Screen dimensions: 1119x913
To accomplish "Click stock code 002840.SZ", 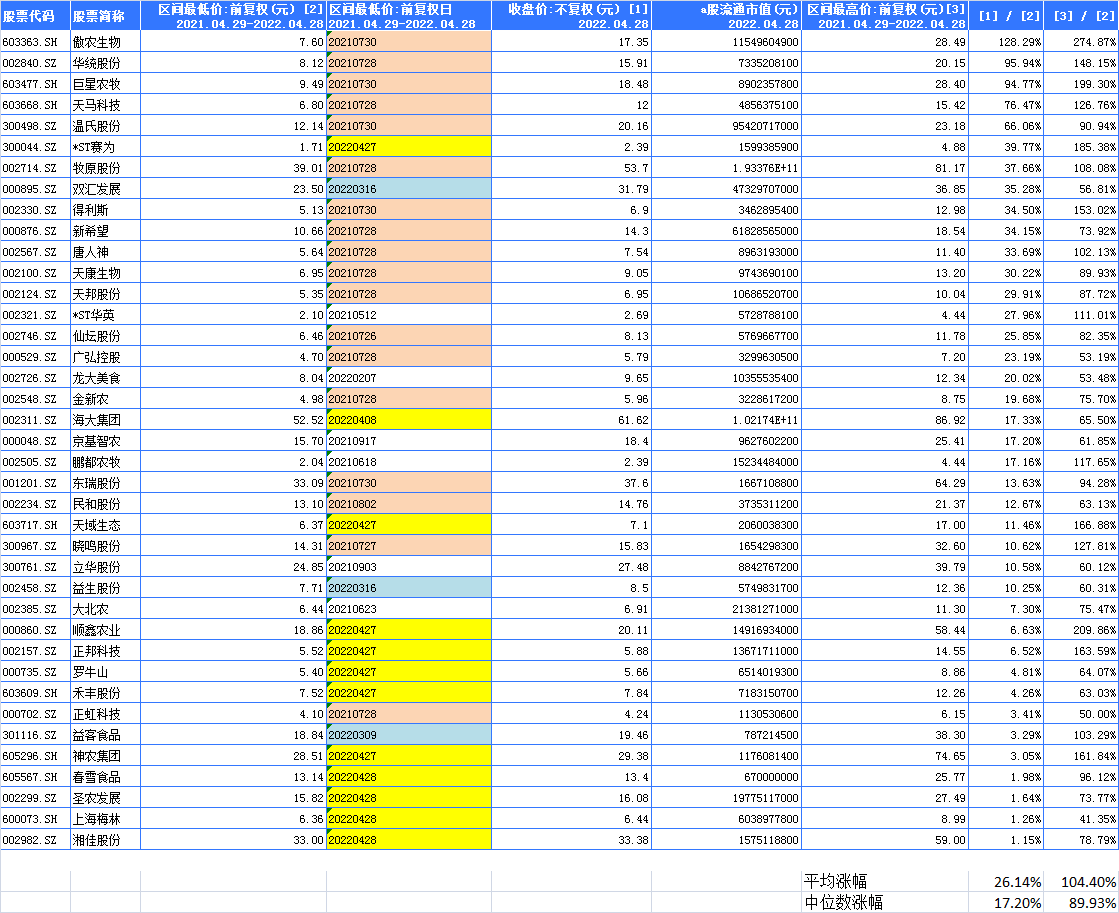I will point(35,63).
